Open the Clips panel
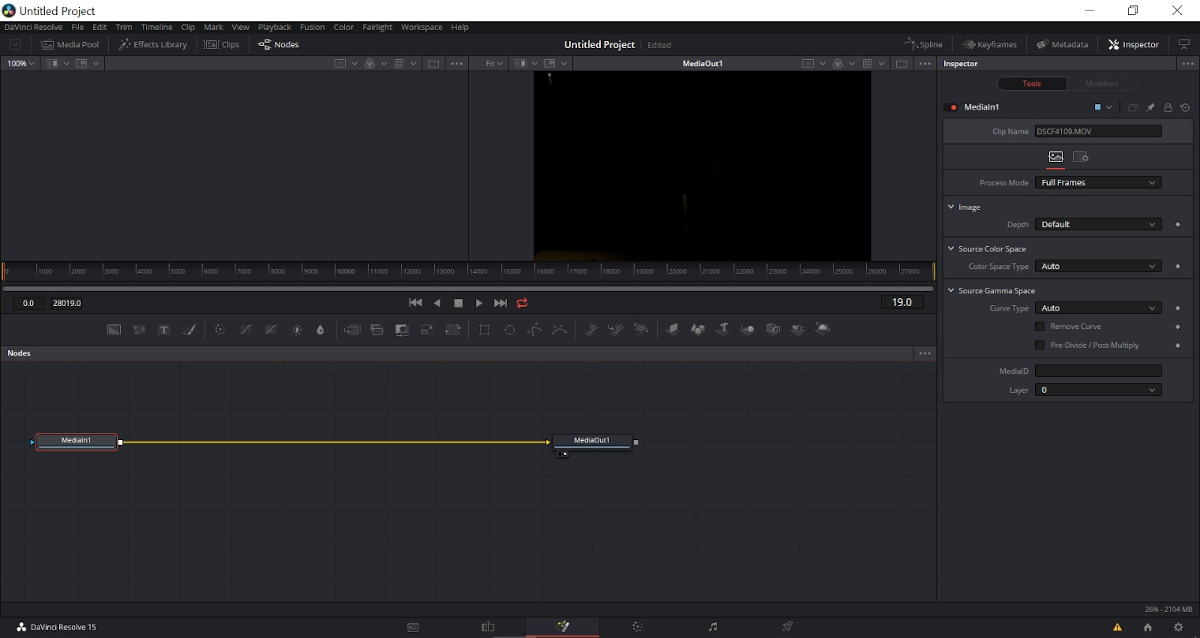This screenshot has width=1200, height=638. pos(222,44)
